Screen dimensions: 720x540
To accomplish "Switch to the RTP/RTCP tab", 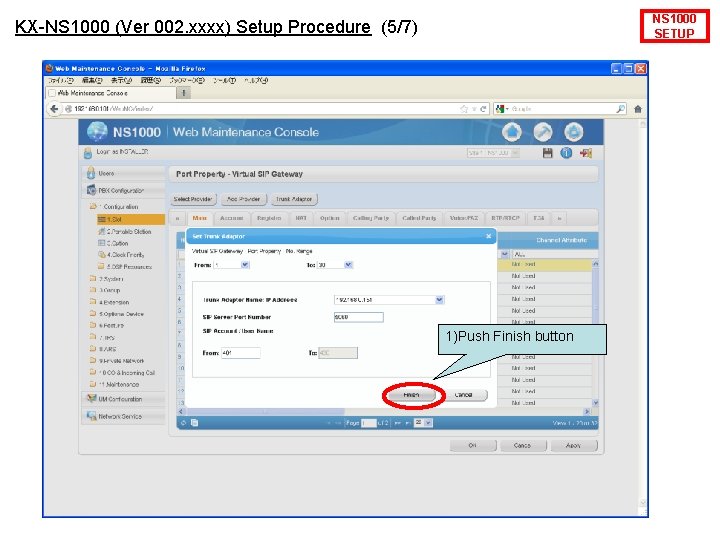I will click(x=505, y=218).
